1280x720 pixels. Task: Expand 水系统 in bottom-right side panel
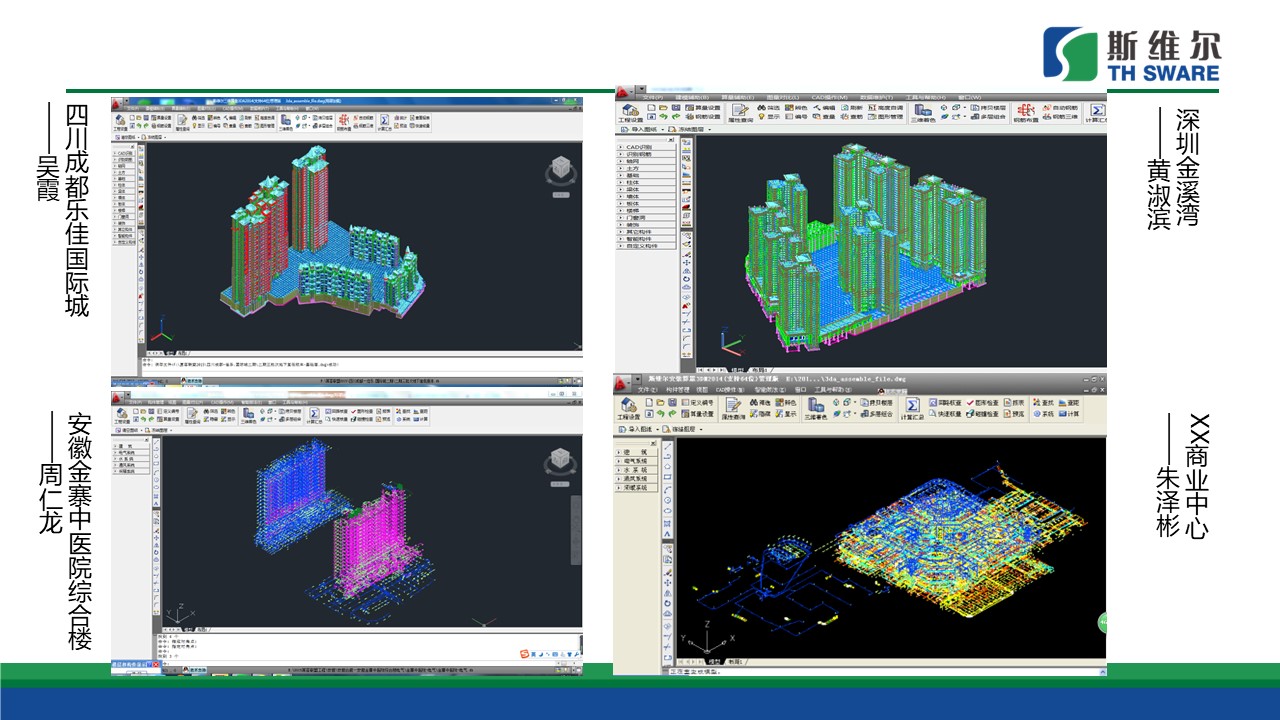click(x=636, y=469)
